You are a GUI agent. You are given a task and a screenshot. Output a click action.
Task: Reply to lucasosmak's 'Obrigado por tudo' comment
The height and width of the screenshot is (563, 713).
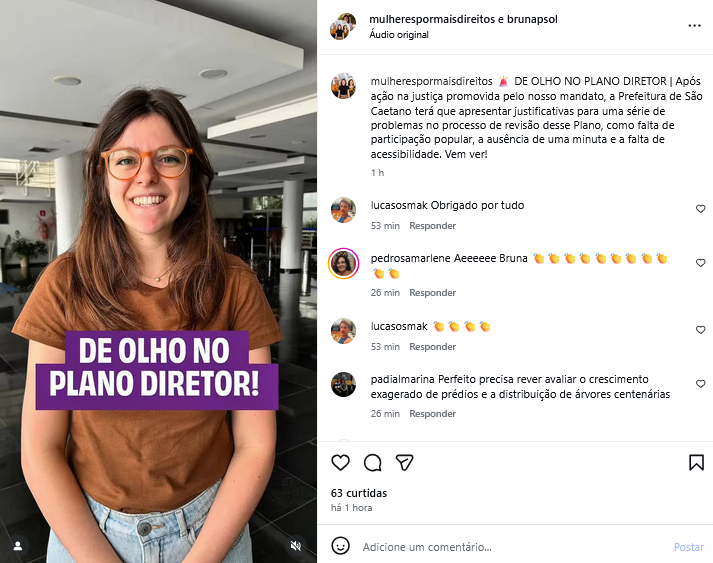[x=432, y=226]
